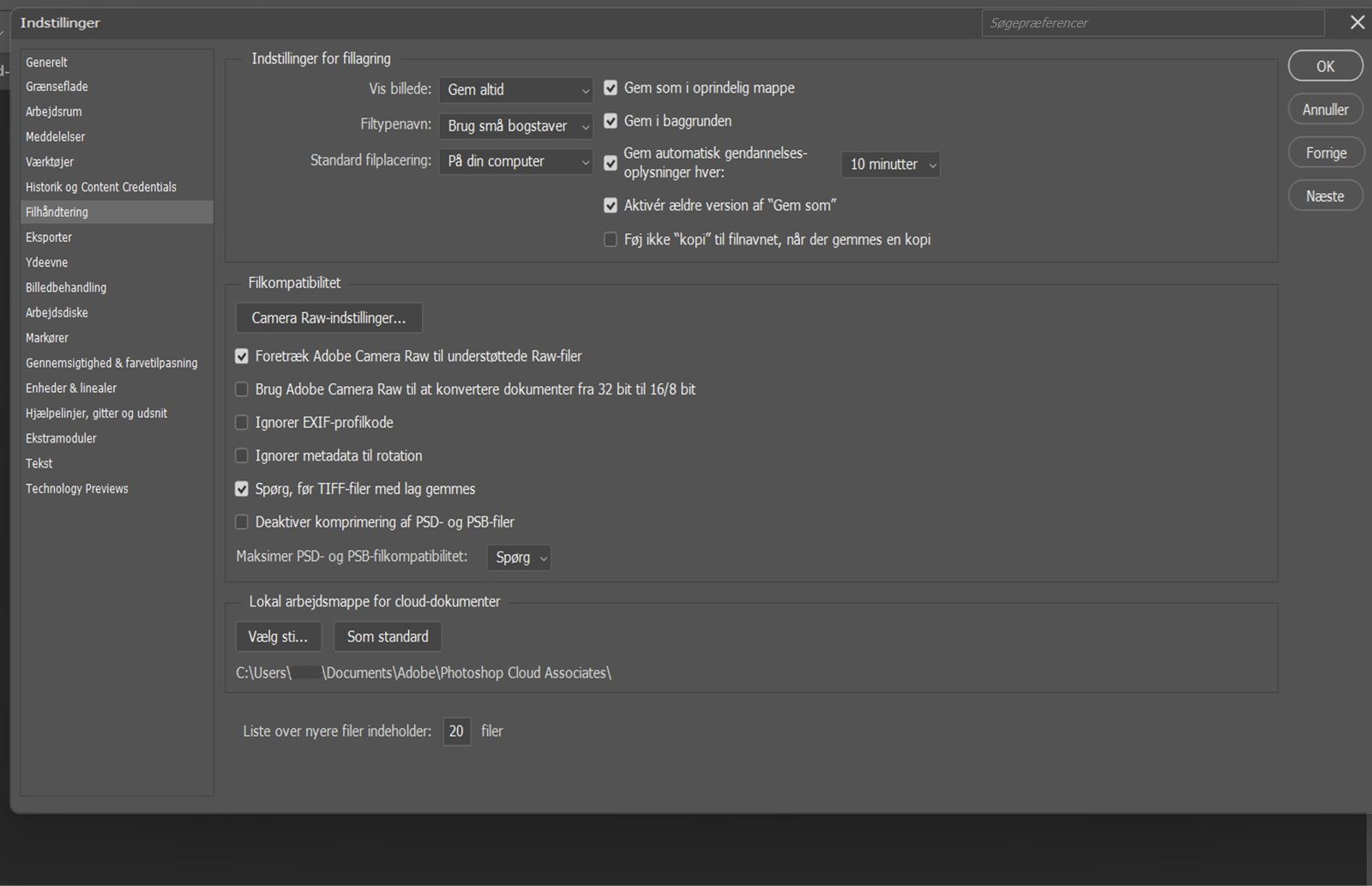This screenshot has height=886, width=1372.
Task: Select Gennemsigtighed & farvetilpasning category
Action: click(117, 363)
